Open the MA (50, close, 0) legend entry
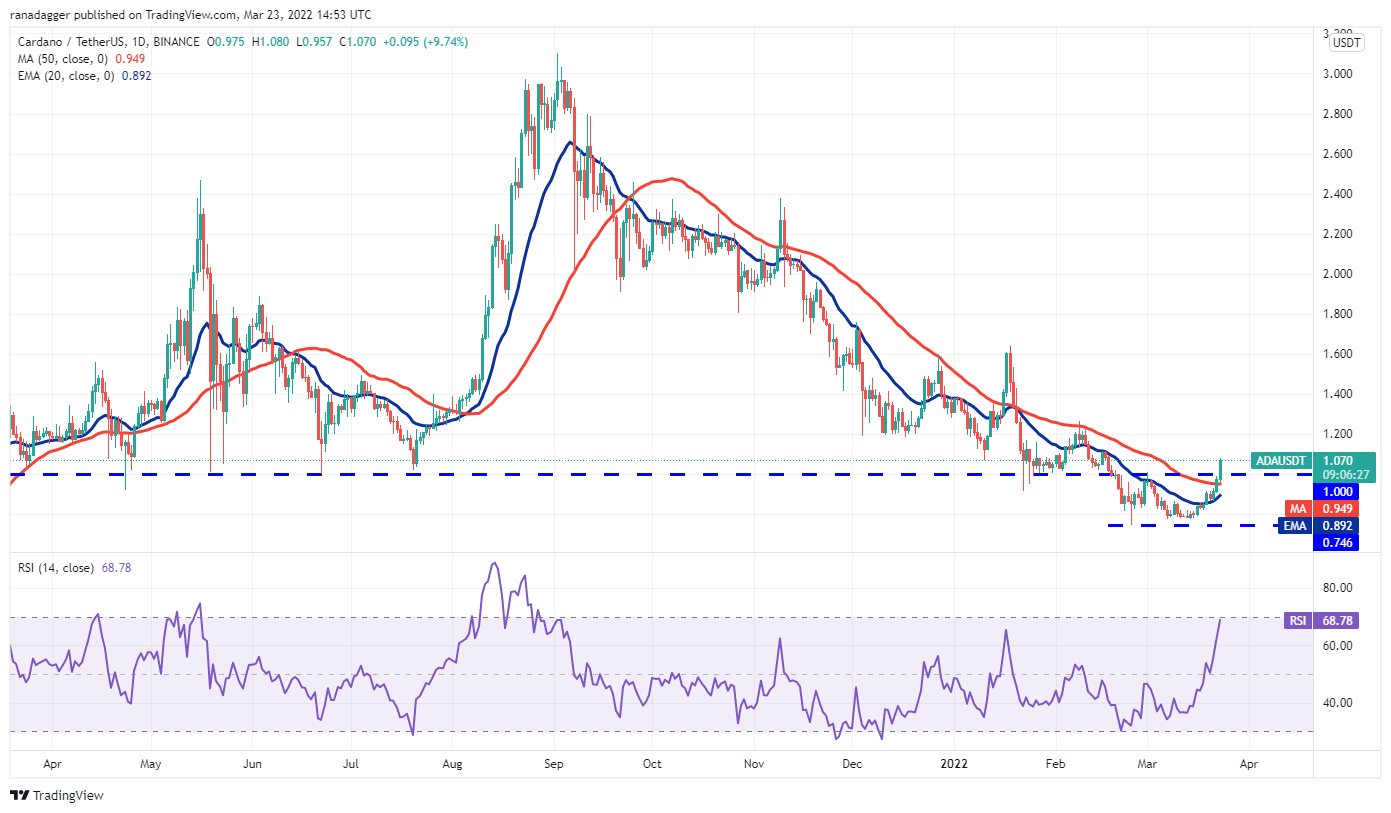1391x813 pixels. click(62, 58)
